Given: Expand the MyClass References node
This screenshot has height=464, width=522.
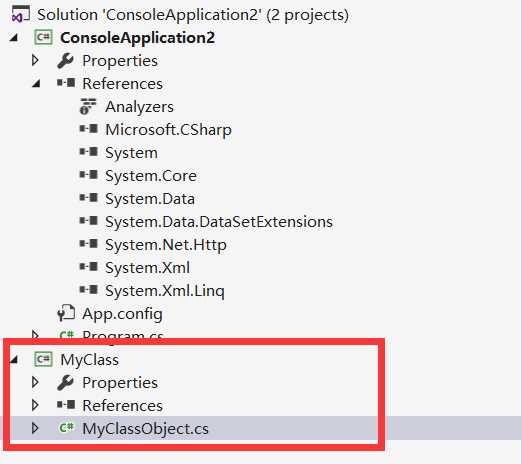Looking at the screenshot, I should click(35, 405).
